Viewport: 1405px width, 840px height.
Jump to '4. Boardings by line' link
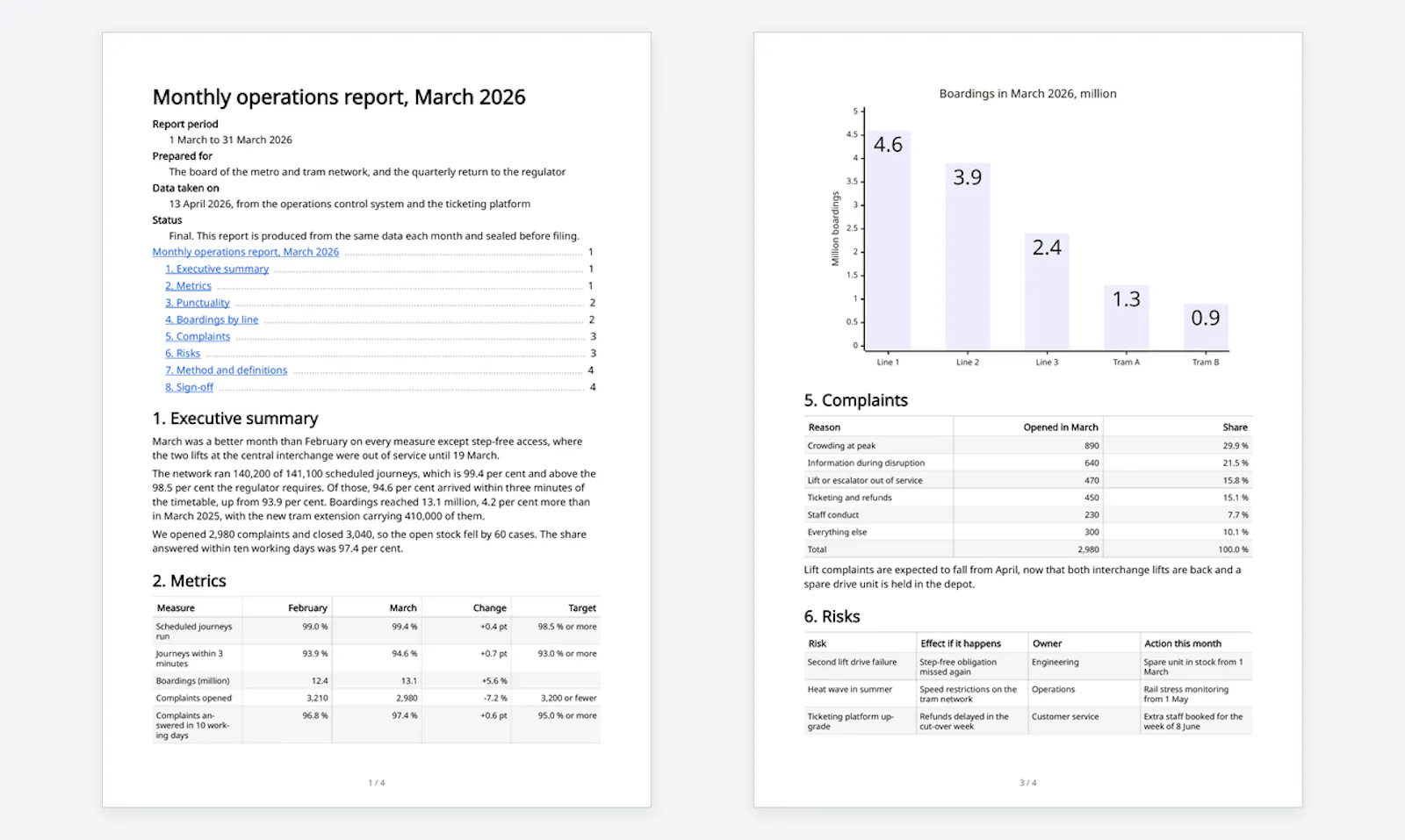(212, 319)
